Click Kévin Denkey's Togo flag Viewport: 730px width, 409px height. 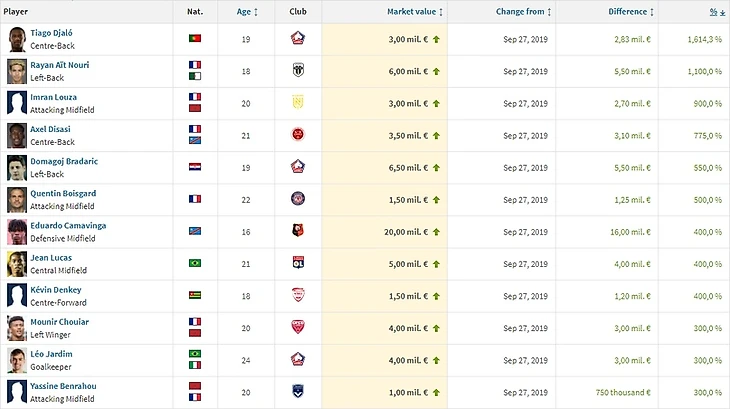pos(195,295)
